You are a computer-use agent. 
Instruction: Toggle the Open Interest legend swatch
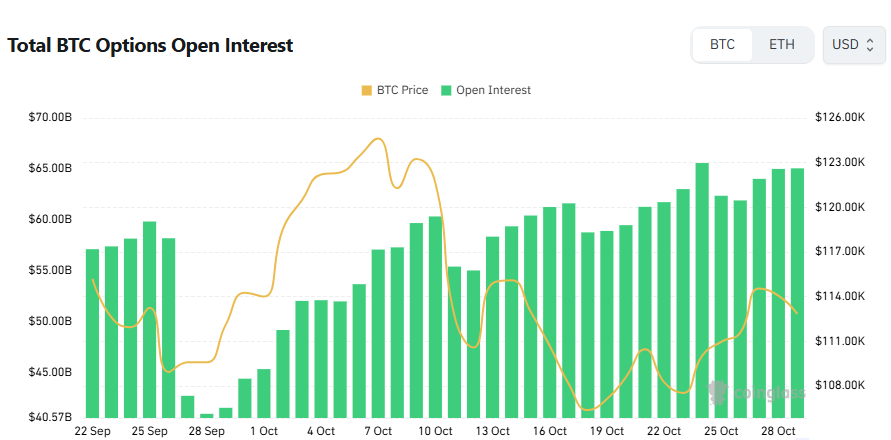pyautogui.click(x=446, y=91)
